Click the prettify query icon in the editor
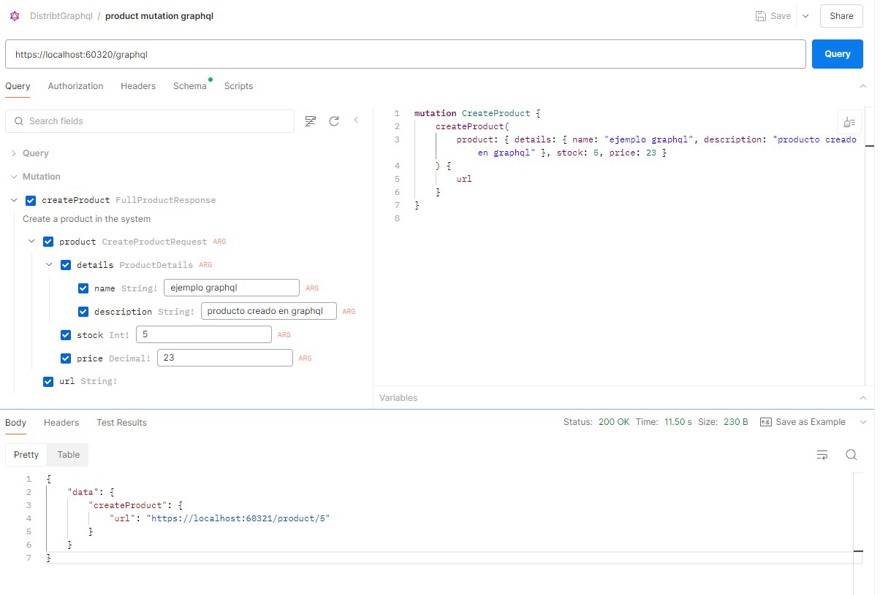This screenshot has height=595, width=880. [849, 122]
